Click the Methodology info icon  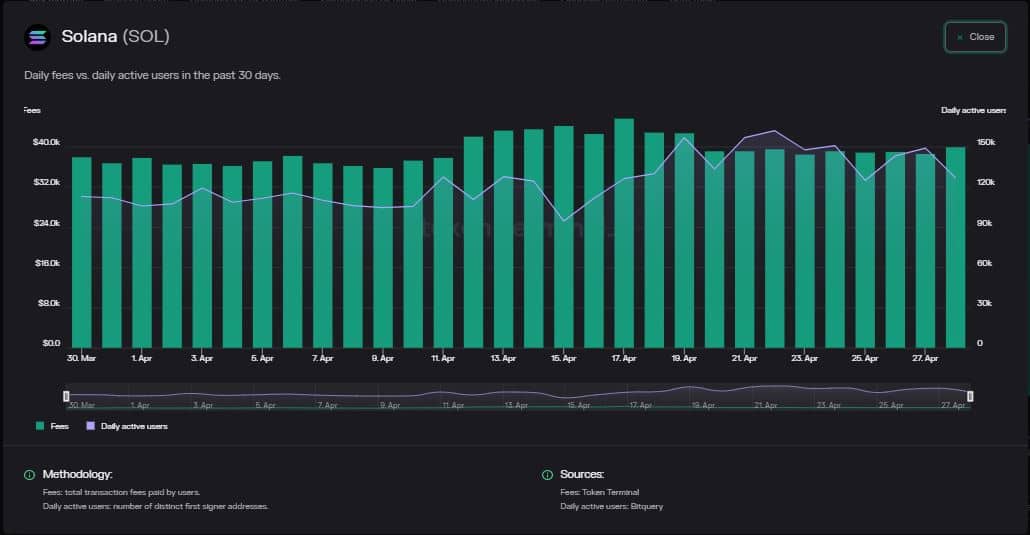click(30, 475)
